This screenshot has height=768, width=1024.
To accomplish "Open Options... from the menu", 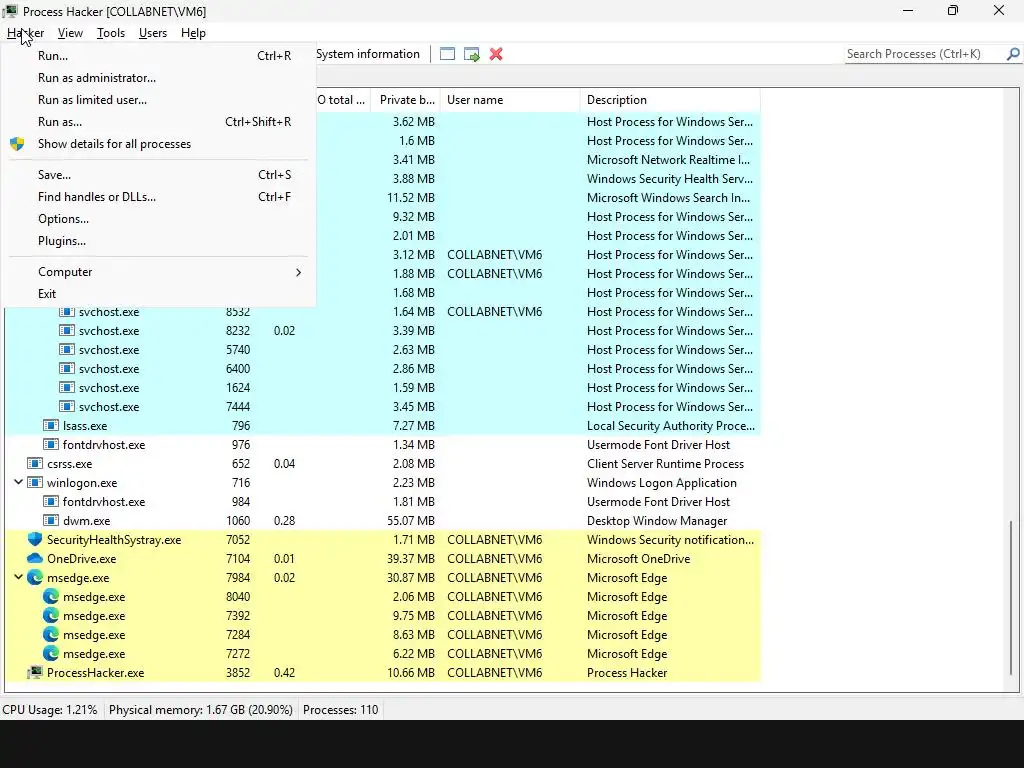I will pos(159,219).
